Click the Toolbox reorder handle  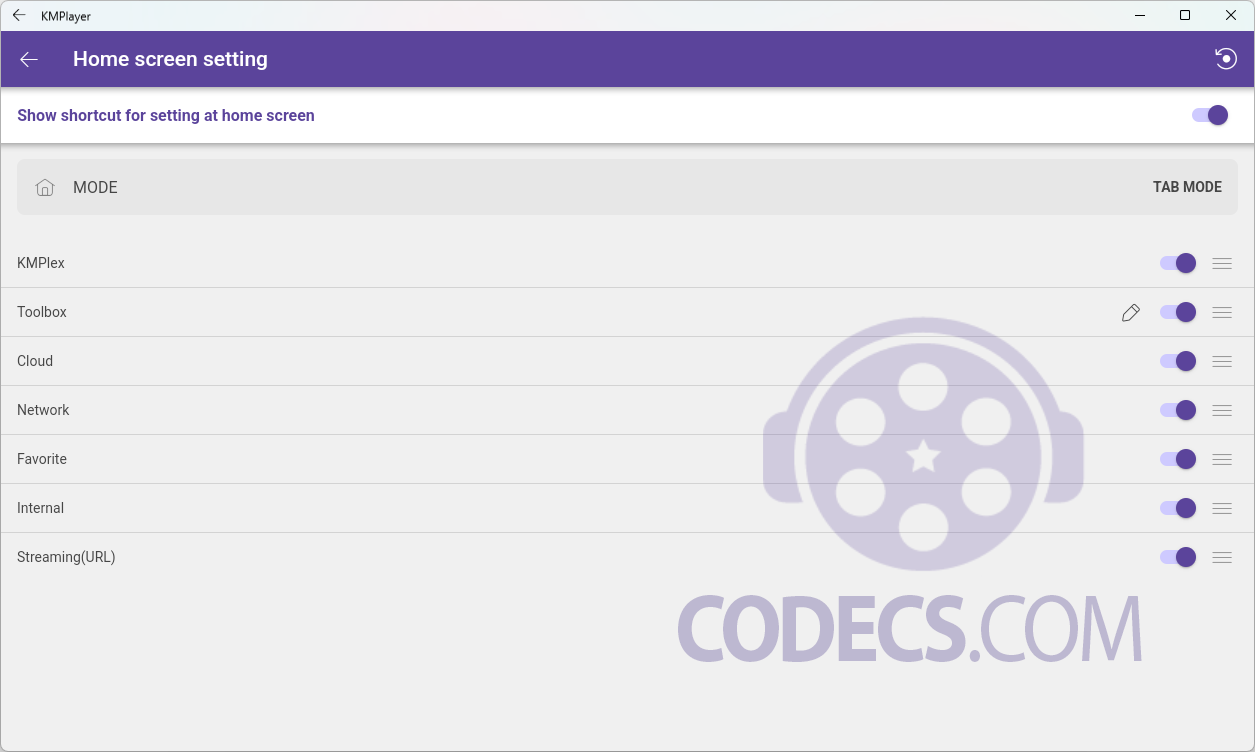(1222, 312)
